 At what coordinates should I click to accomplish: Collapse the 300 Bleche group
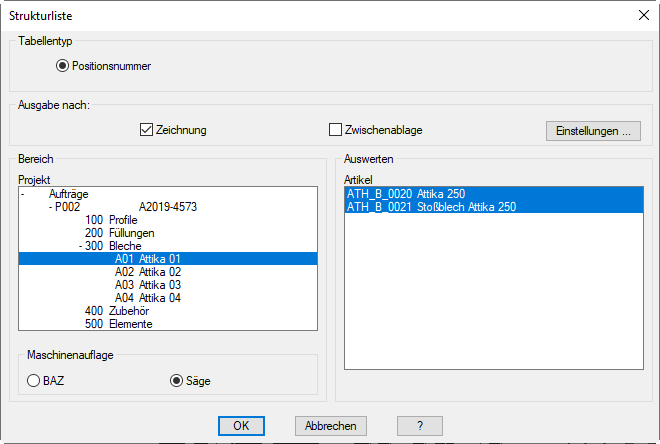(80, 245)
